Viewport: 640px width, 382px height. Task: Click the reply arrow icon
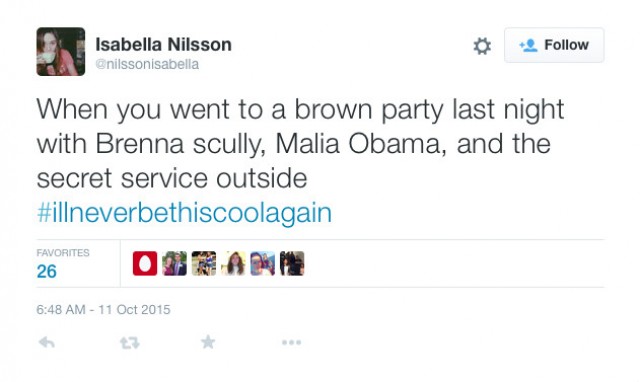47,342
